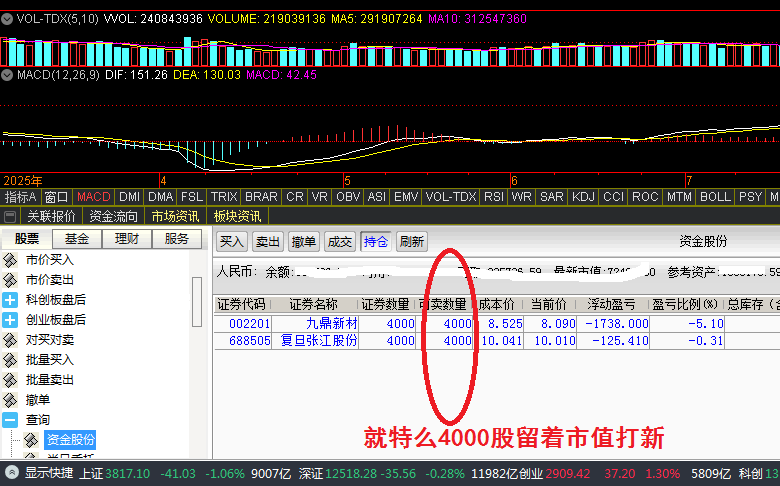Select the WR indicator
The width and height of the screenshot is (780, 486).
point(521,197)
